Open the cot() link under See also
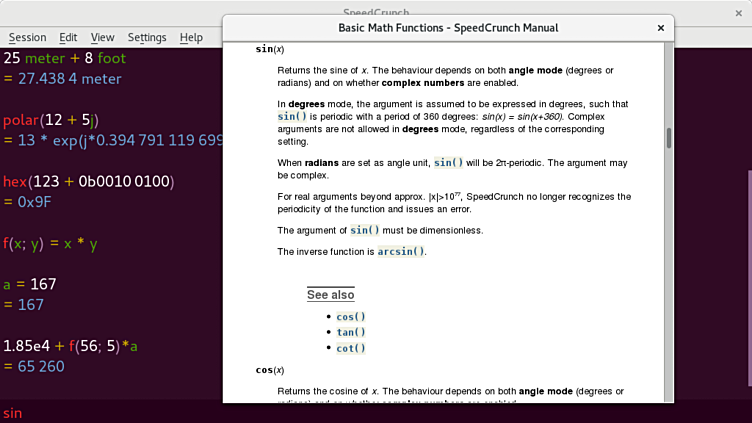The image size is (752, 423). tap(351, 348)
